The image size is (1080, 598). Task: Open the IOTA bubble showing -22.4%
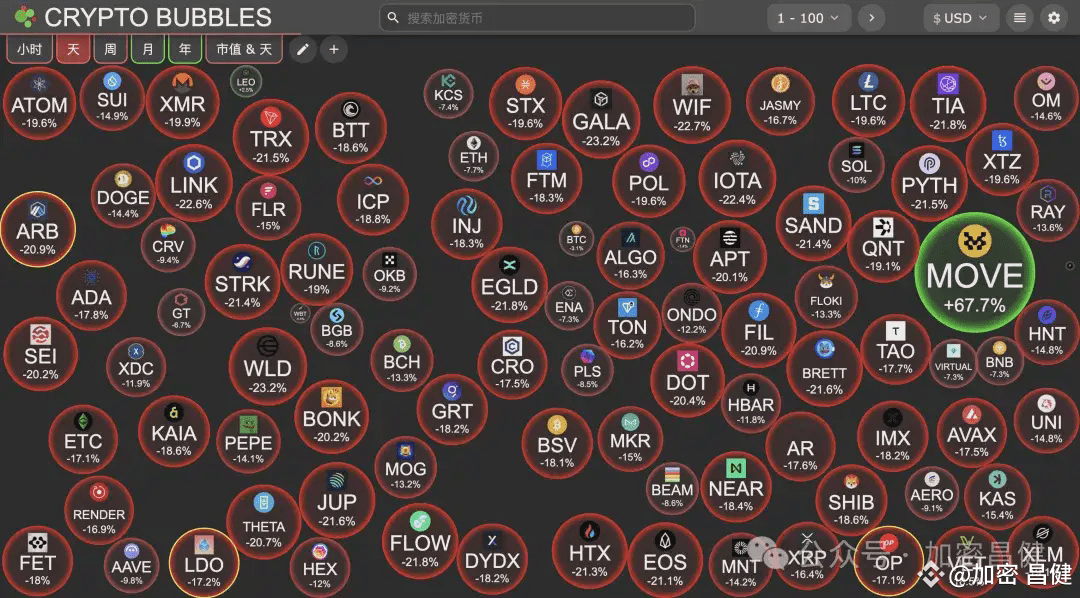point(737,178)
